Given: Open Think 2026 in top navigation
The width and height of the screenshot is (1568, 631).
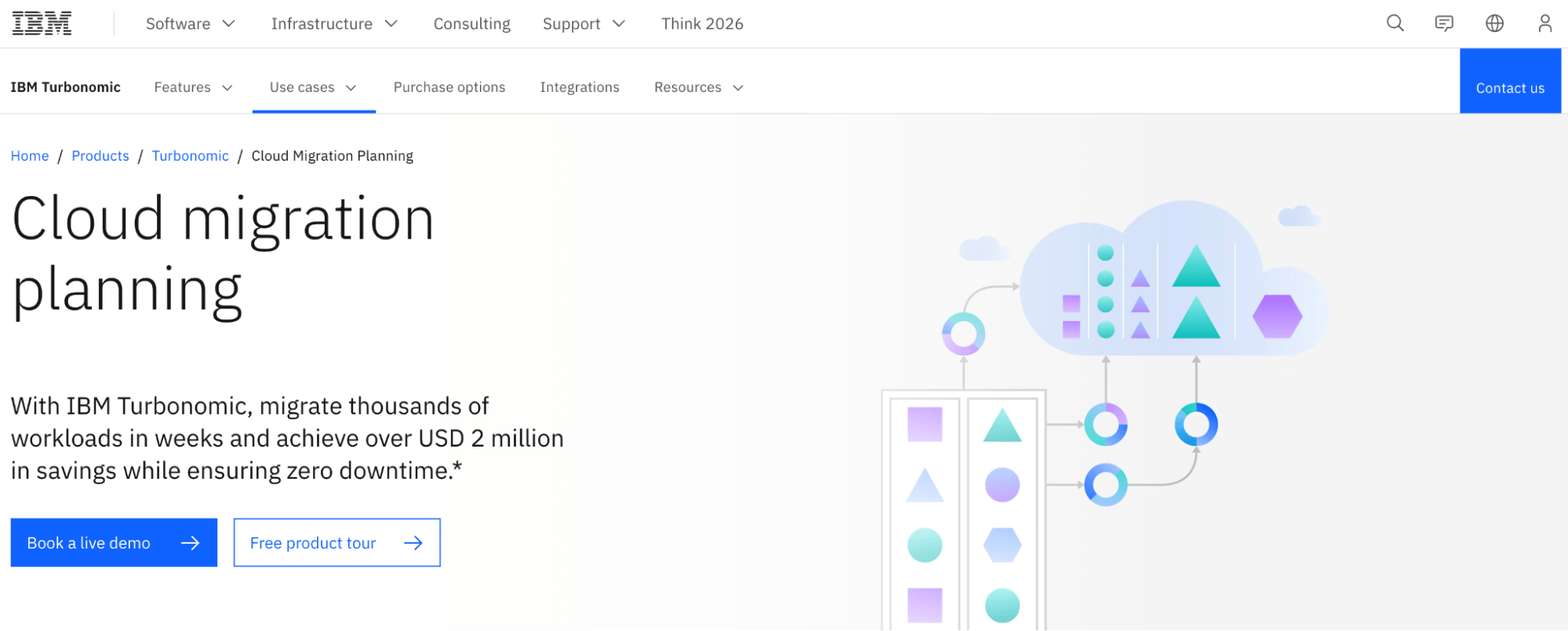Looking at the screenshot, I should click(x=702, y=24).
